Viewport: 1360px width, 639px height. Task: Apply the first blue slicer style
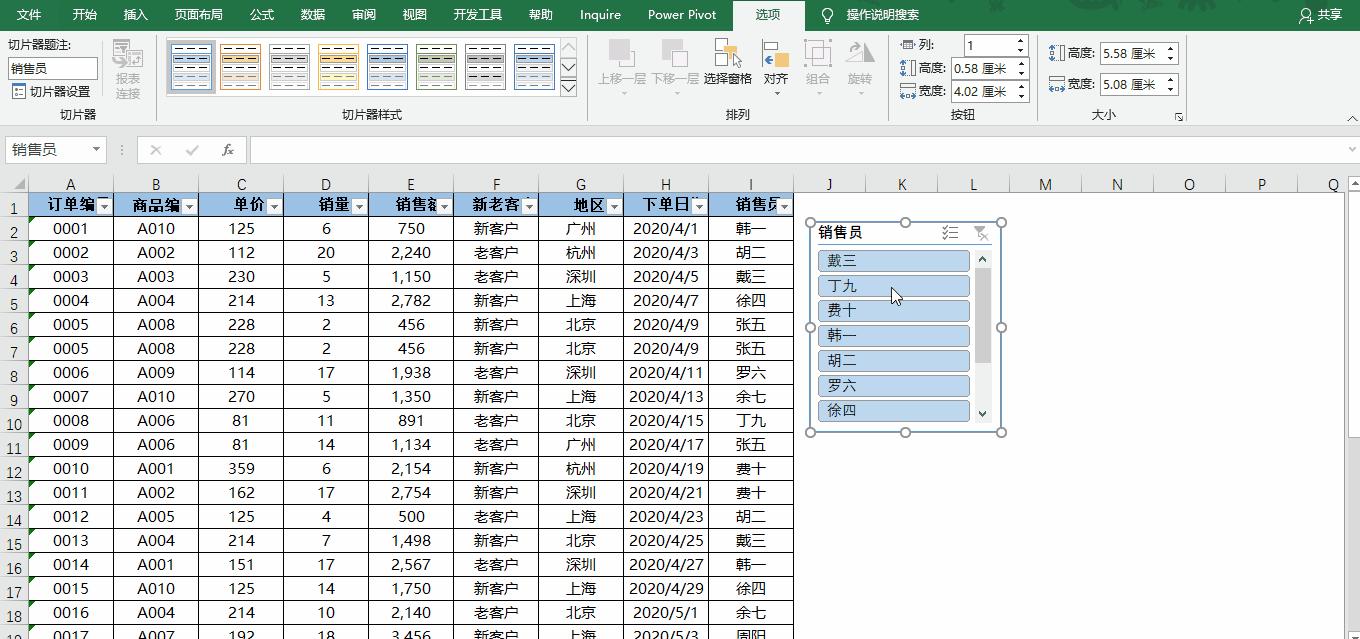[191, 66]
